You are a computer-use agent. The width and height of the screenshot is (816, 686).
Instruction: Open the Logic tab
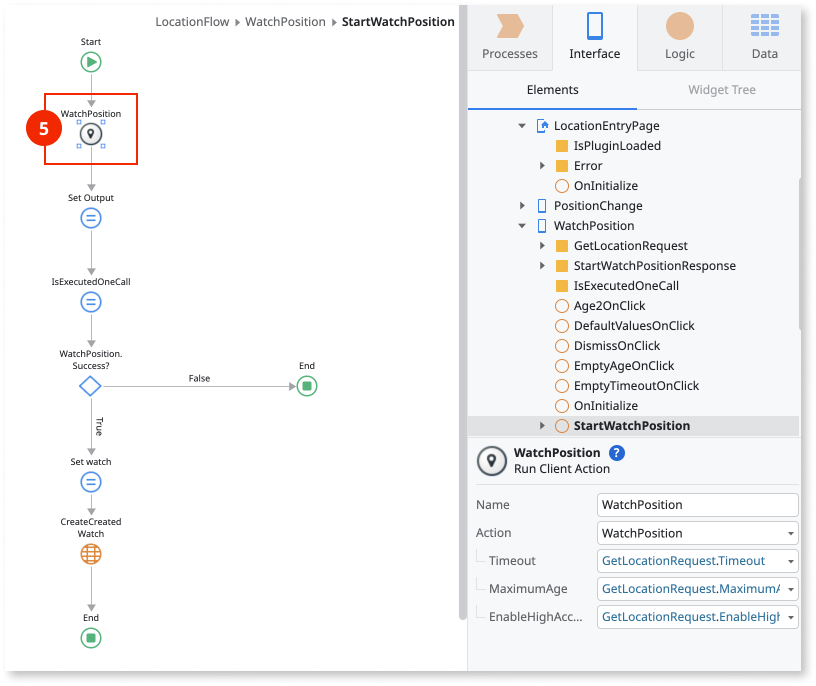(x=680, y=35)
